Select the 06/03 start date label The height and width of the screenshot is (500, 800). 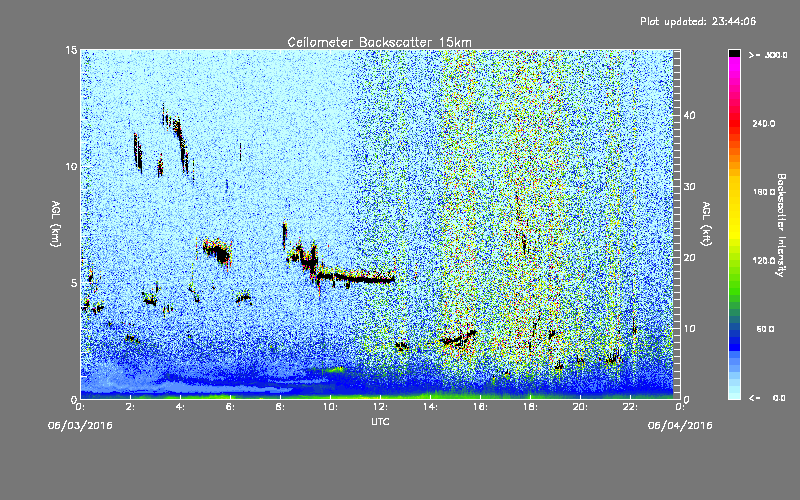[x=80, y=426]
